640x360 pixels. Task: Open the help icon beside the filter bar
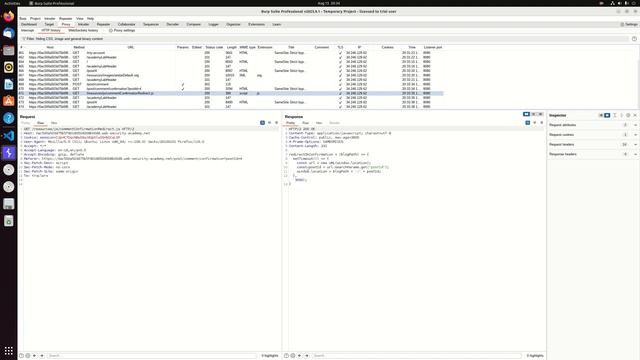pos(634,39)
